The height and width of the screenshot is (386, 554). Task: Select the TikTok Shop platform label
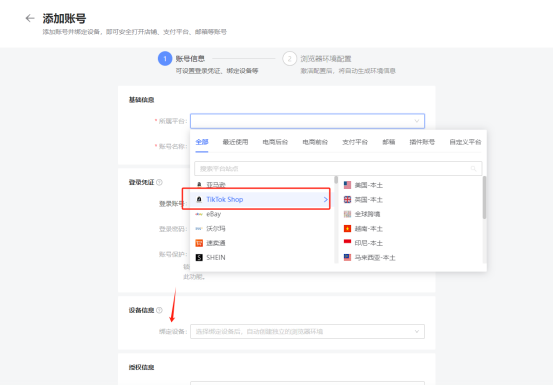pos(224,200)
